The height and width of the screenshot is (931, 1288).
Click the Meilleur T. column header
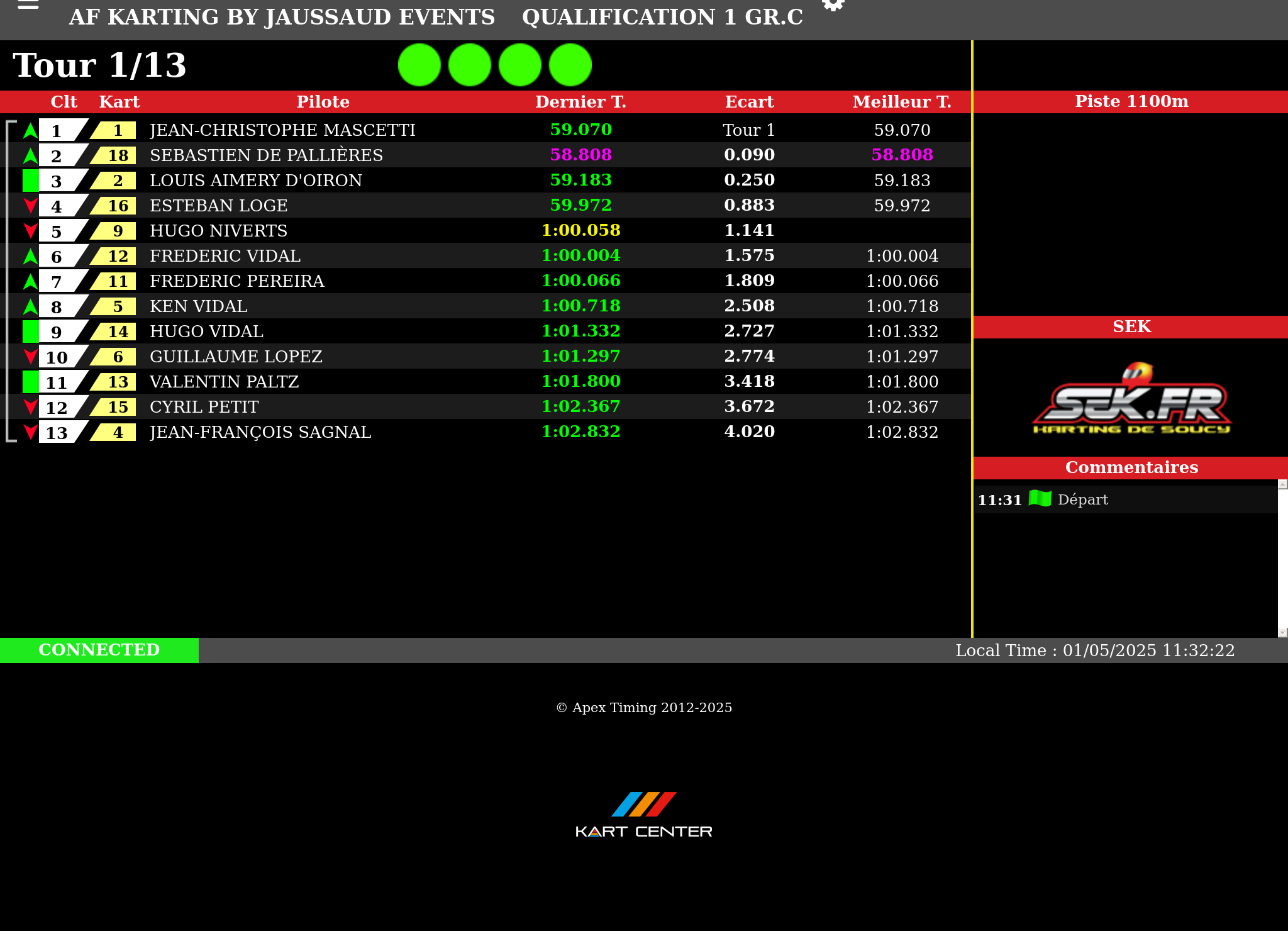point(901,102)
